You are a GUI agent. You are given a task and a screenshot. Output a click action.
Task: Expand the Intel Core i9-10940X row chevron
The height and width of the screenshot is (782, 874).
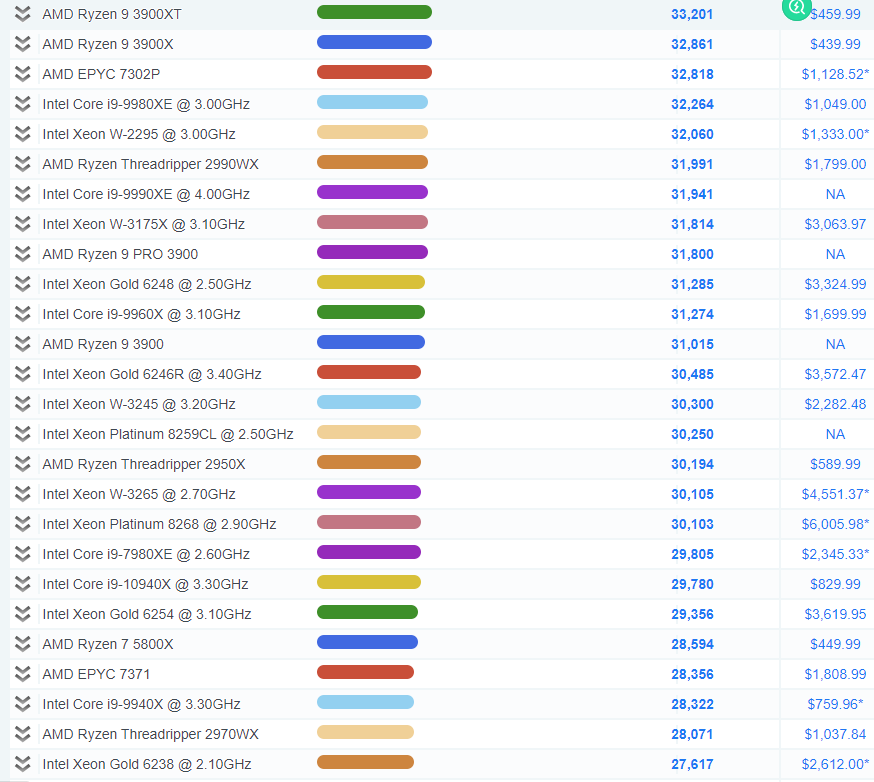click(22, 584)
